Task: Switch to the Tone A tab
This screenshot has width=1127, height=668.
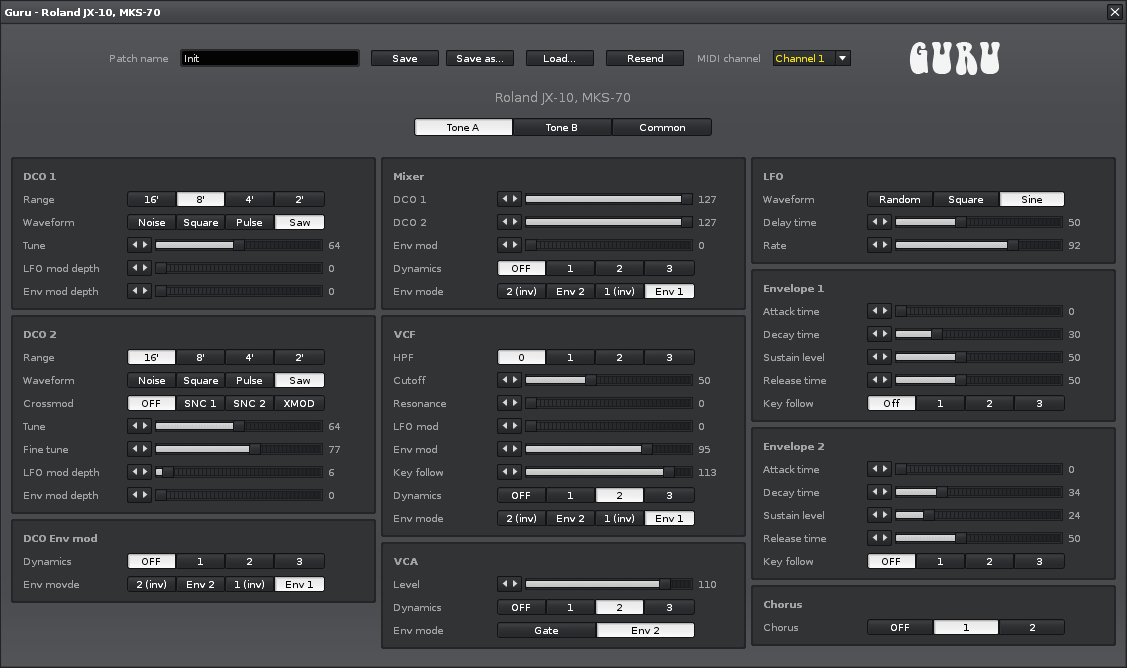Action: click(463, 127)
